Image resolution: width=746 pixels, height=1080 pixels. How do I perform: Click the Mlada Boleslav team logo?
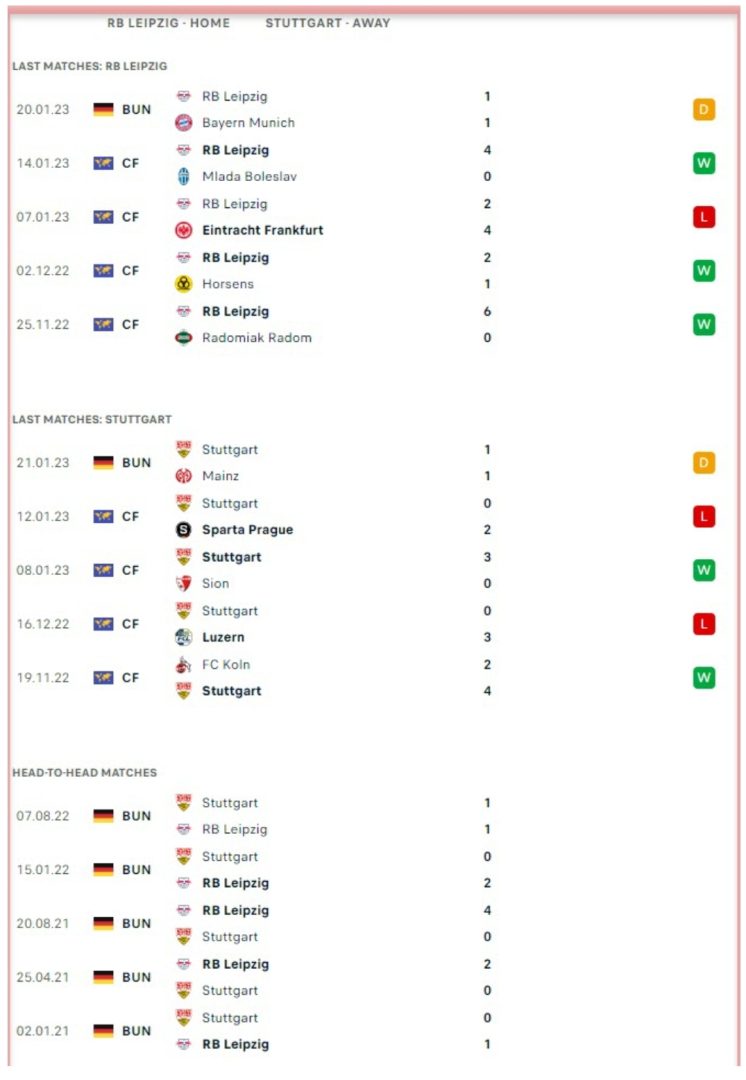tap(183, 176)
